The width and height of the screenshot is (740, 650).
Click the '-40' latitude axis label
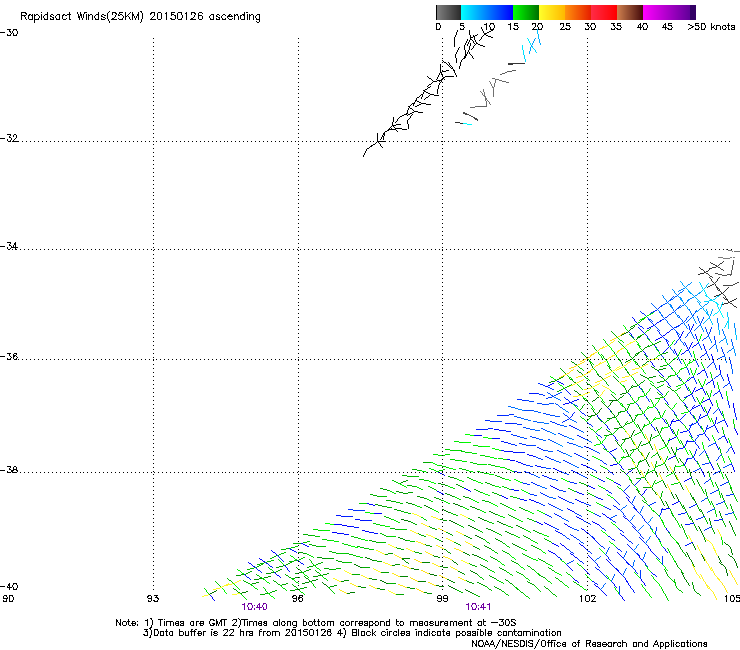(9, 586)
